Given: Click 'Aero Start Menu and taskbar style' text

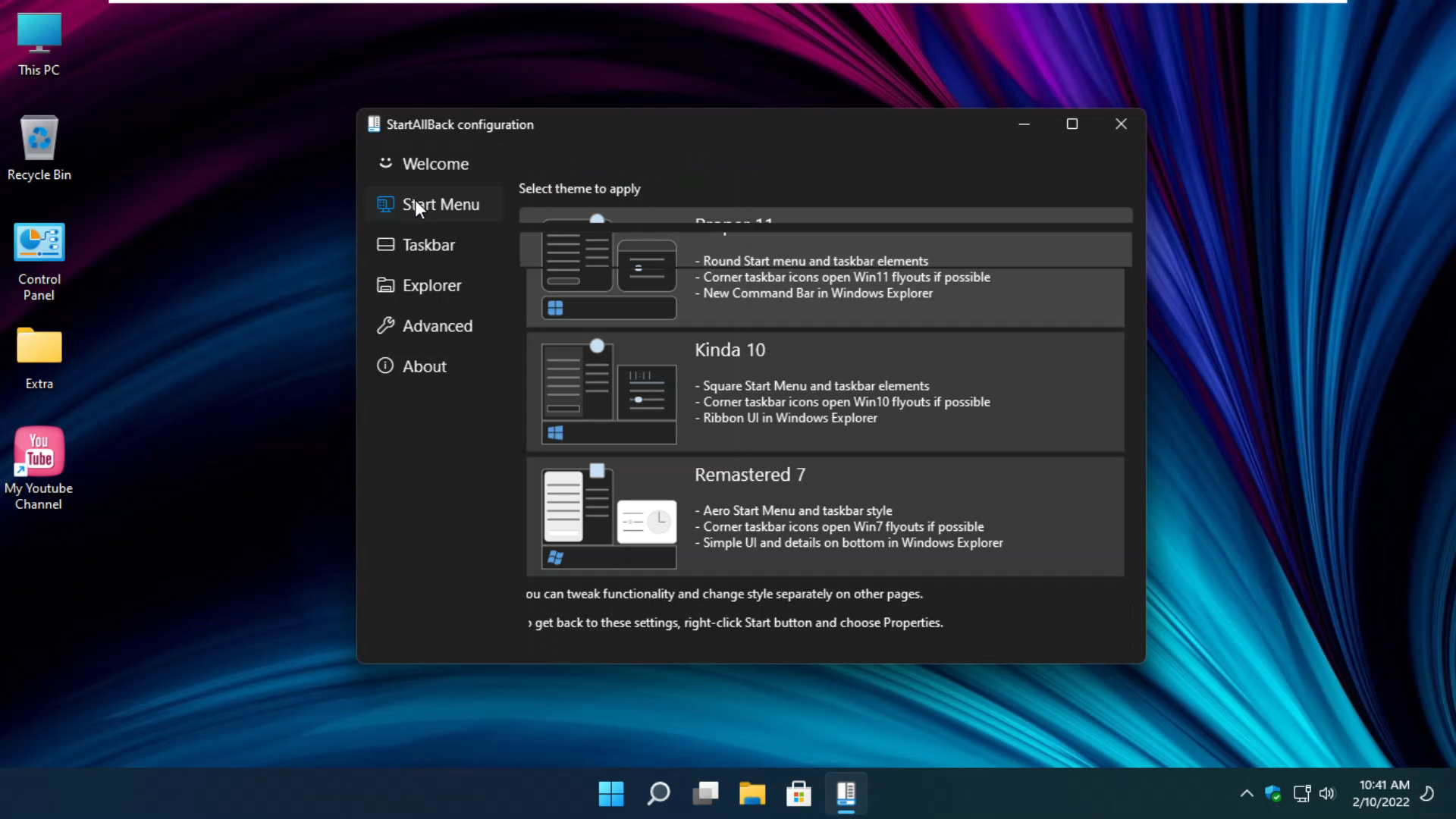Looking at the screenshot, I should (x=797, y=510).
